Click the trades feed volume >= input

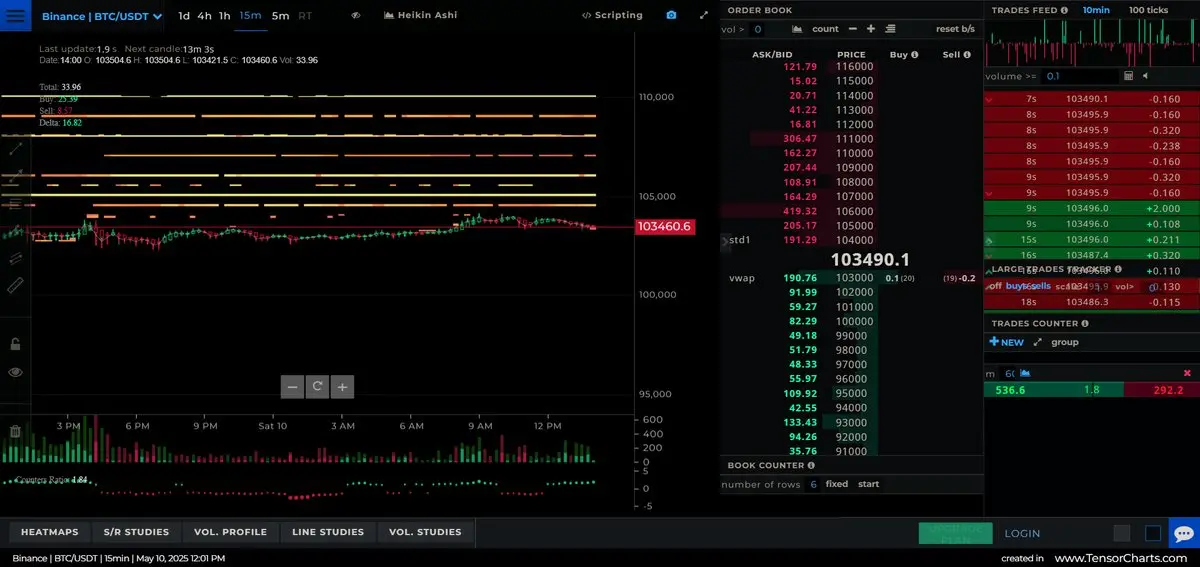click(1080, 76)
